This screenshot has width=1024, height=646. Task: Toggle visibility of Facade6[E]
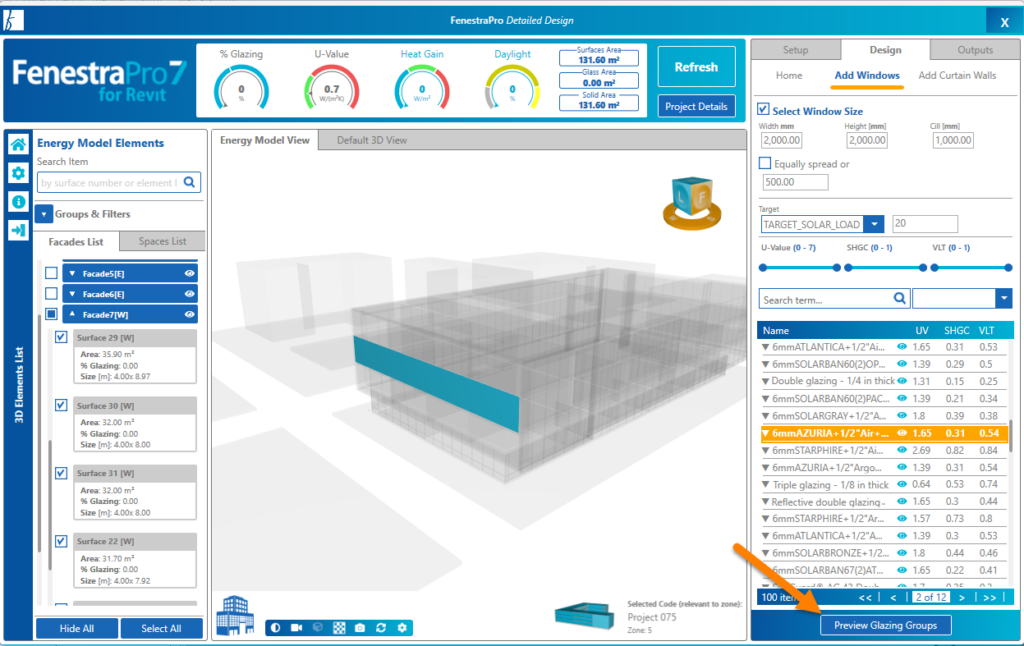pyautogui.click(x=189, y=294)
